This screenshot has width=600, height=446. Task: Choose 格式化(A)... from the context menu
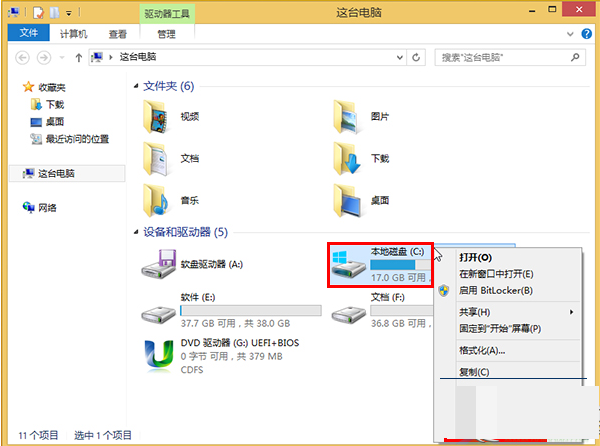click(482, 350)
